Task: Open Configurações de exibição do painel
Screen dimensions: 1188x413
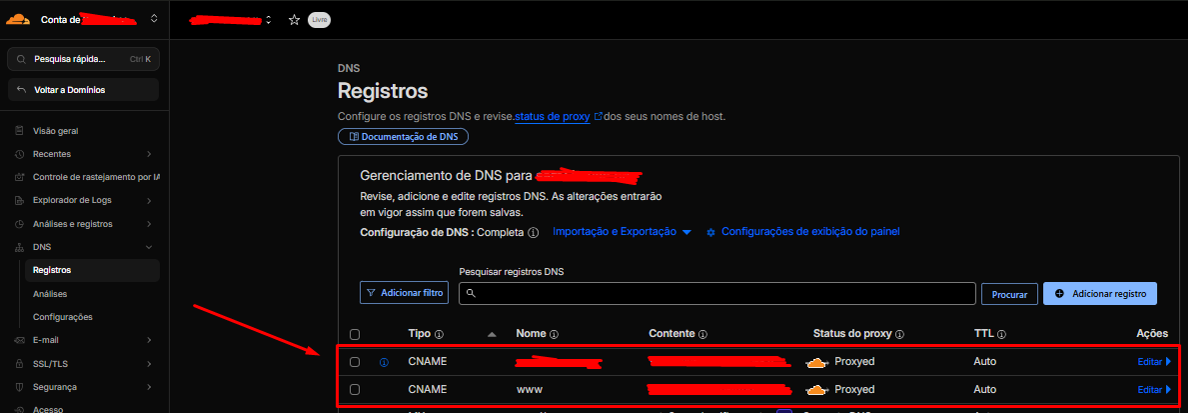Action: (x=803, y=232)
